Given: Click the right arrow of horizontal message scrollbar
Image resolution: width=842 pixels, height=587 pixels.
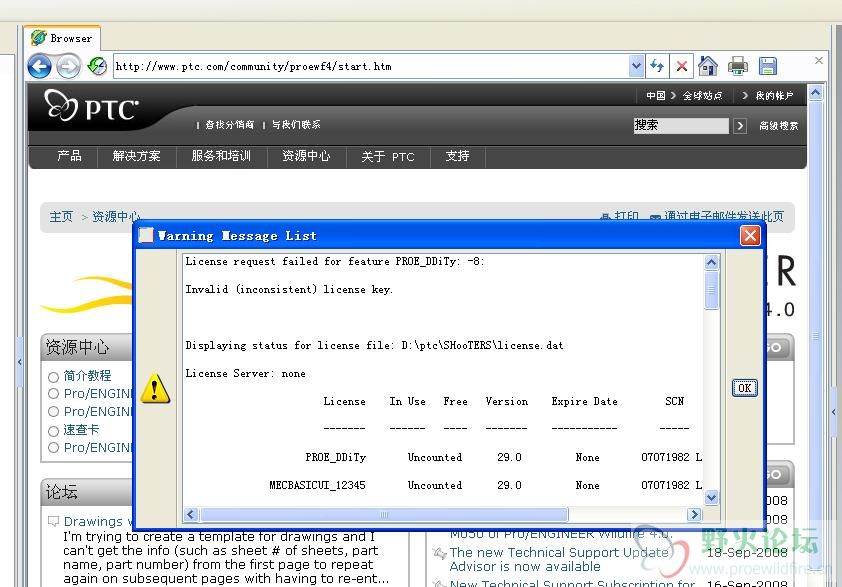Looking at the screenshot, I should (694, 514).
